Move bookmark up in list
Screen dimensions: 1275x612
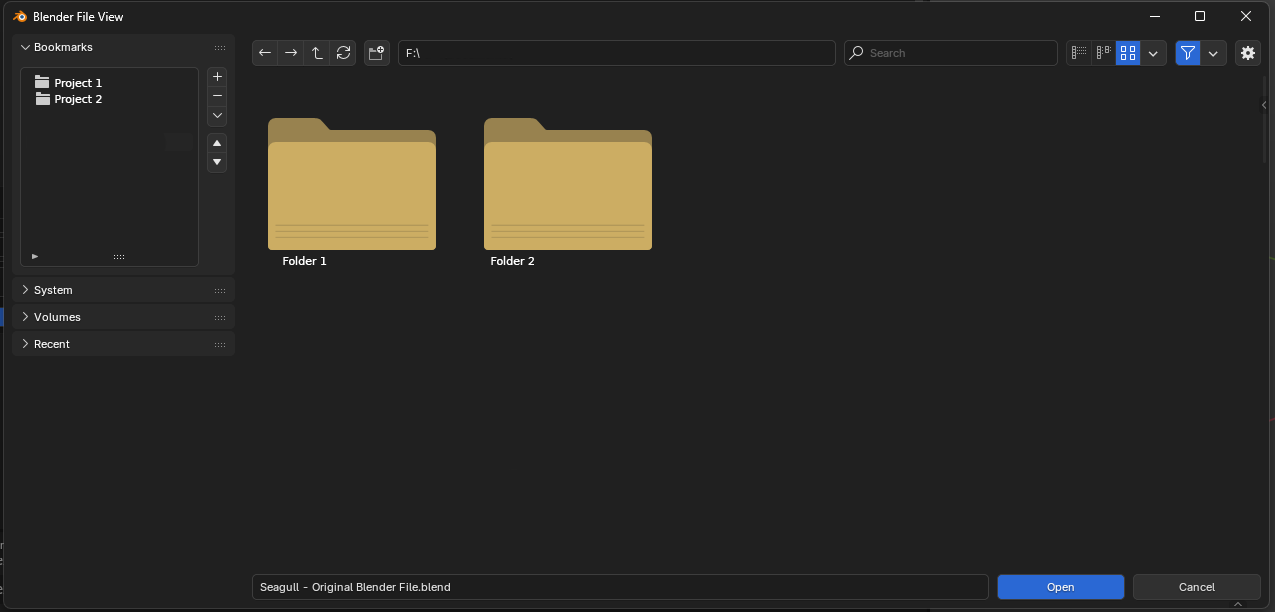pyautogui.click(x=217, y=143)
